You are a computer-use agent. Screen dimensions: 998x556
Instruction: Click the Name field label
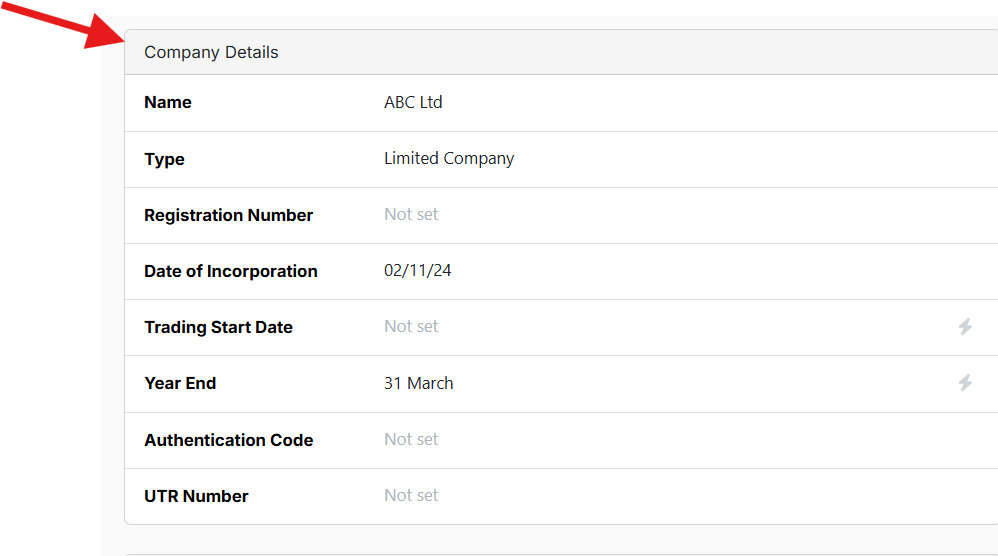click(168, 102)
